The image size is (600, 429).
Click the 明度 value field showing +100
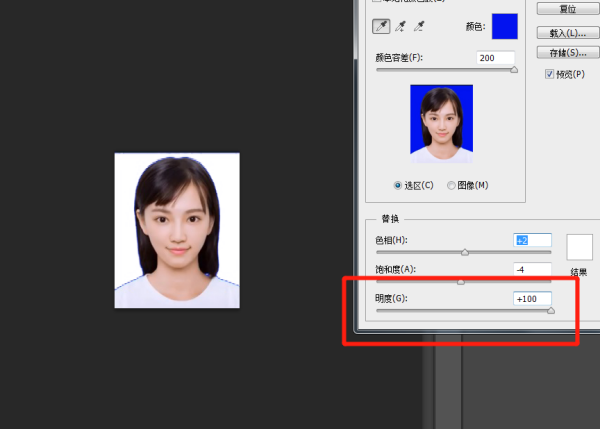tap(531, 298)
